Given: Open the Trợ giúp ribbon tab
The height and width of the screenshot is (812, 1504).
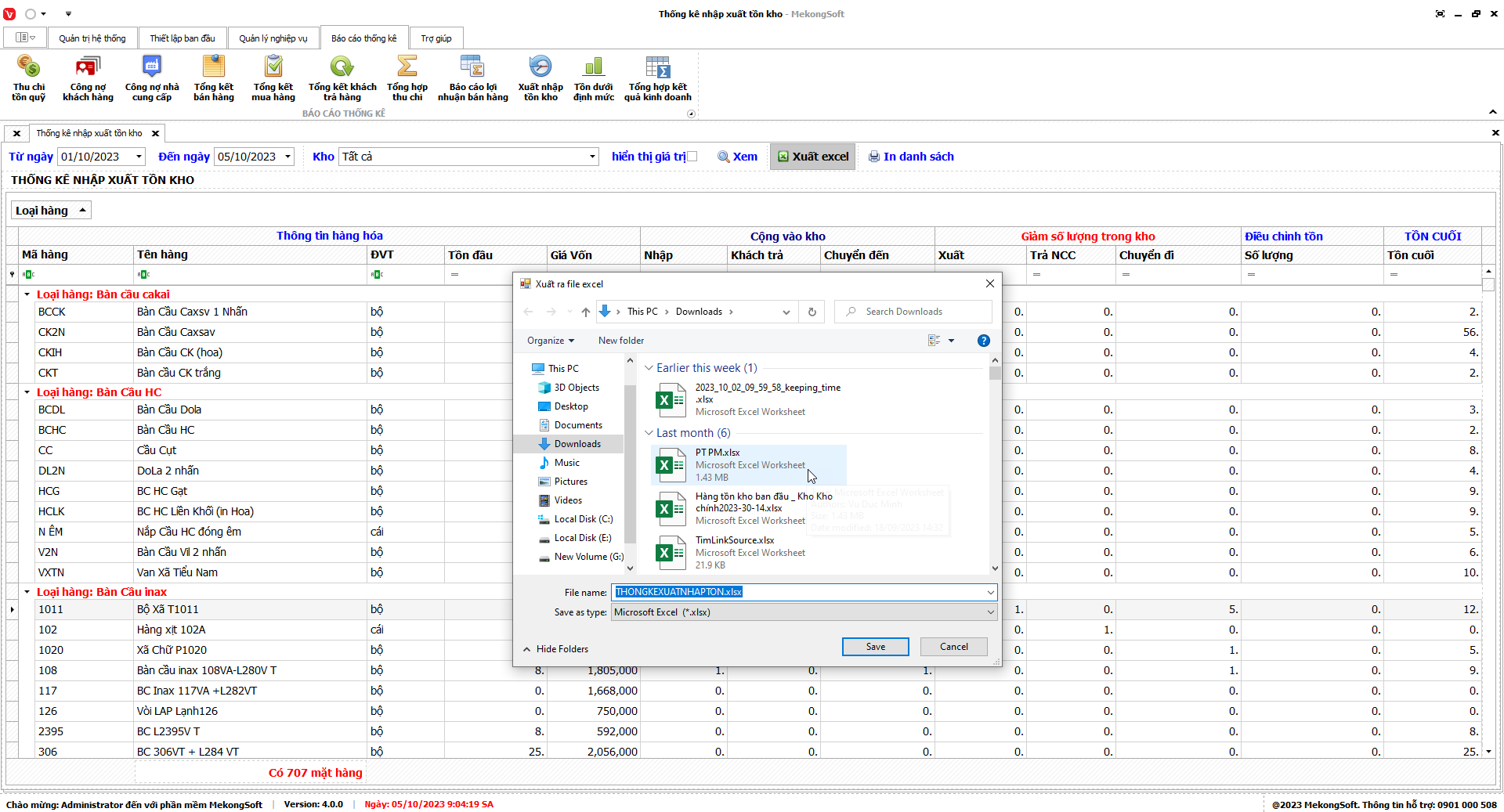Looking at the screenshot, I should click(436, 38).
